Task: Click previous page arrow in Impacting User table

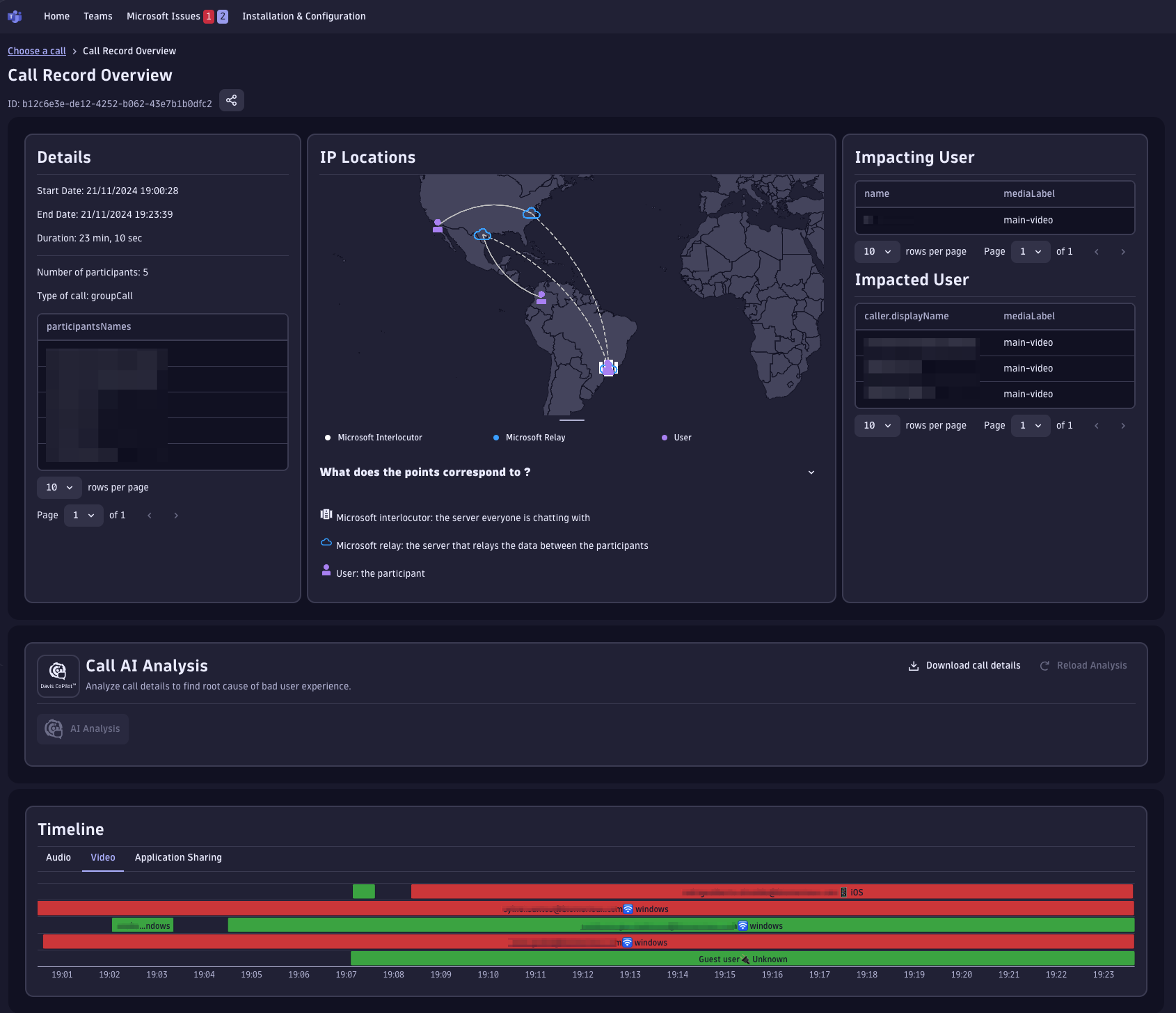Action: click(x=1097, y=252)
